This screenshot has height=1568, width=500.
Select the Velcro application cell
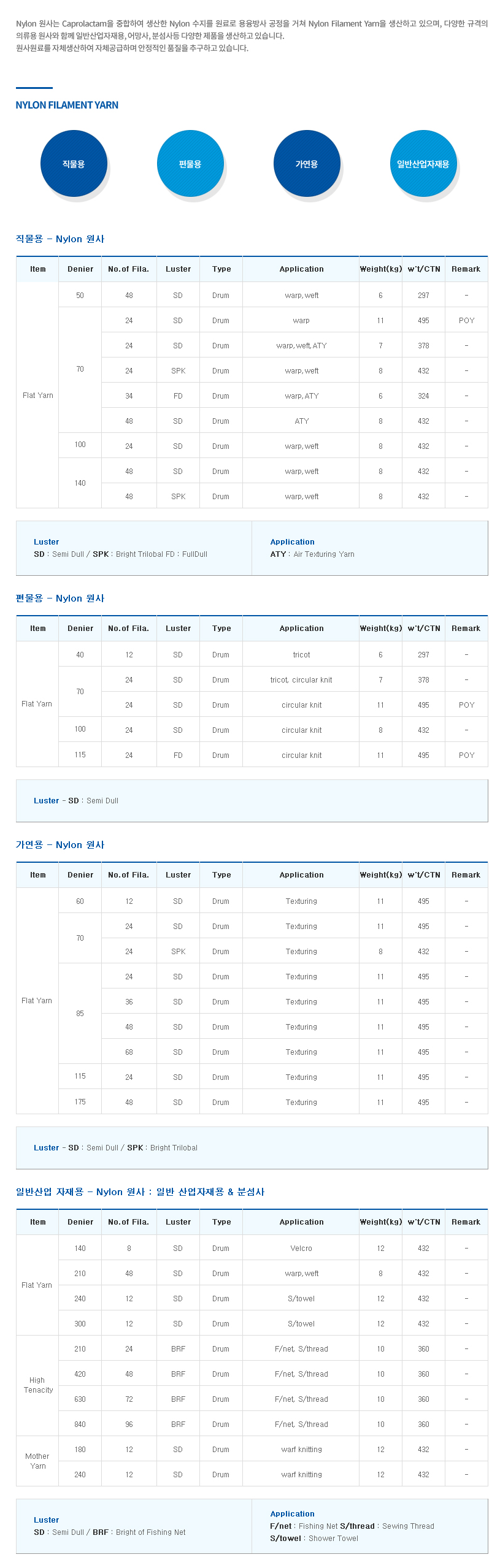(301, 1248)
